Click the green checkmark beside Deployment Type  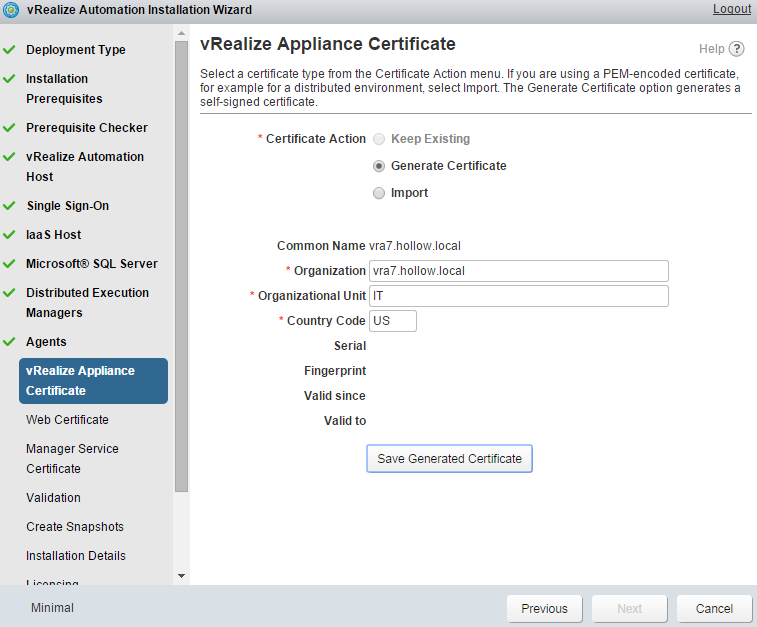pos(10,49)
